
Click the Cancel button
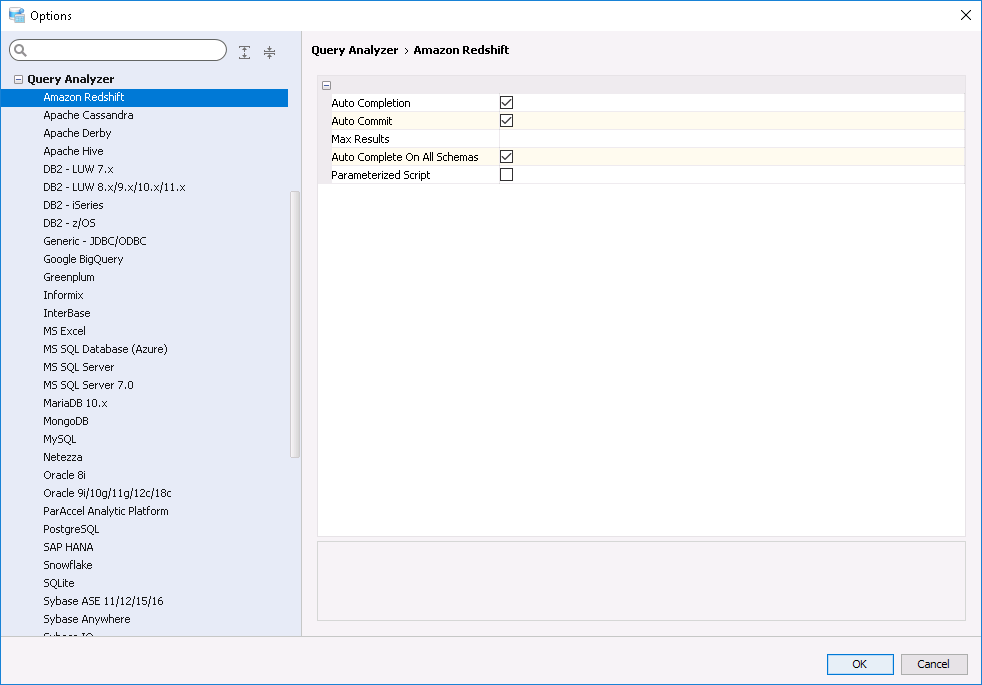(933, 664)
